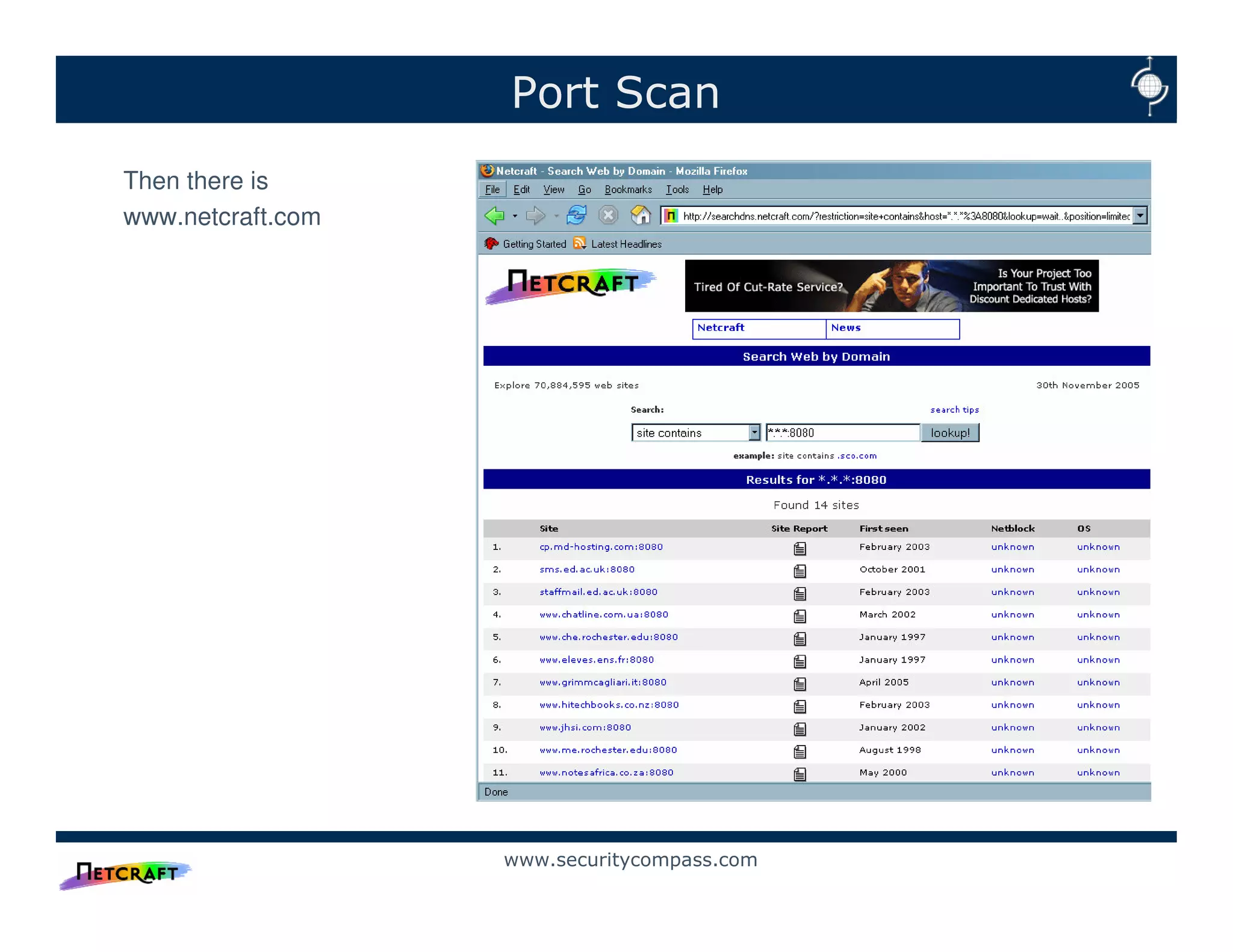Click the site favicon in address bar
Viewport: 1233px width, 952px height.
pyautogui.click(x=671, y=215)
